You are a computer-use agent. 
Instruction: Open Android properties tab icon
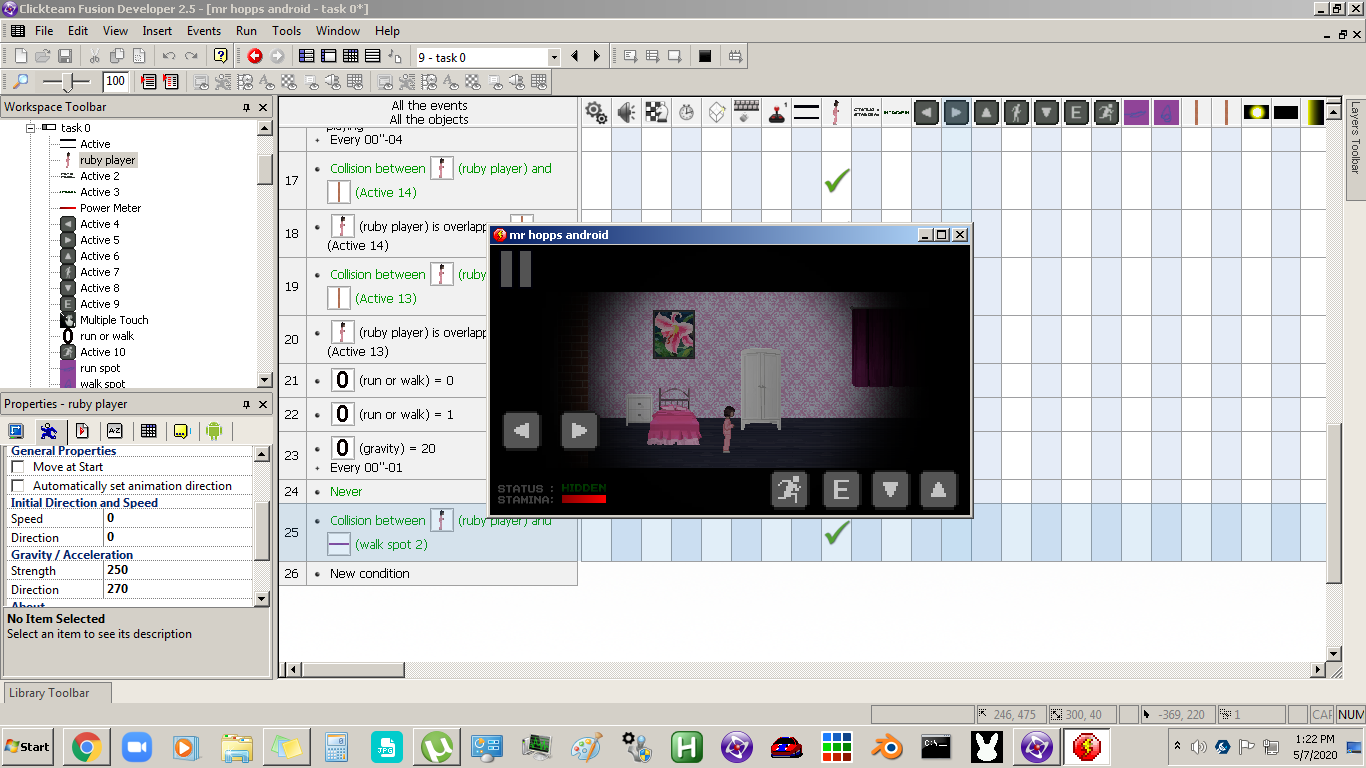pyautogui.click(x=213, y=431)
